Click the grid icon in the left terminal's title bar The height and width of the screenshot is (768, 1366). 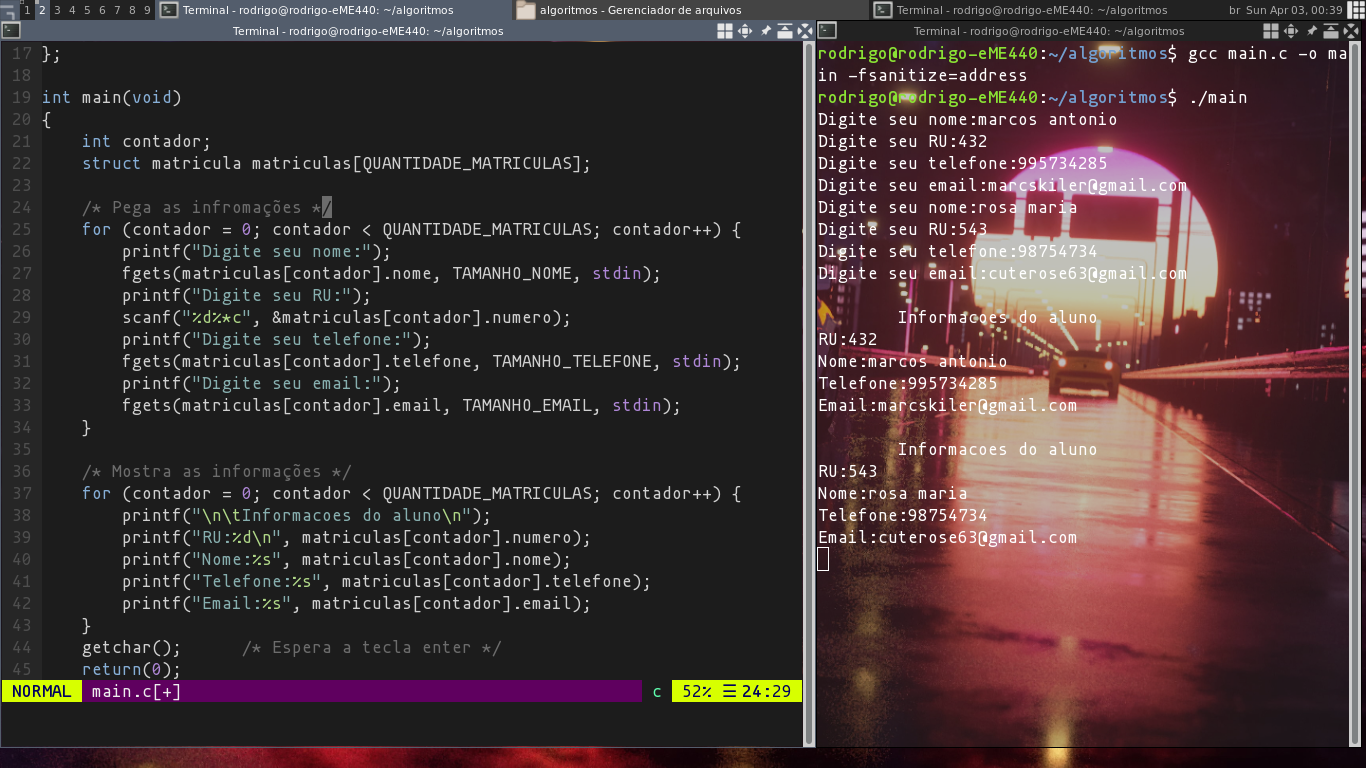click(725, 31)
